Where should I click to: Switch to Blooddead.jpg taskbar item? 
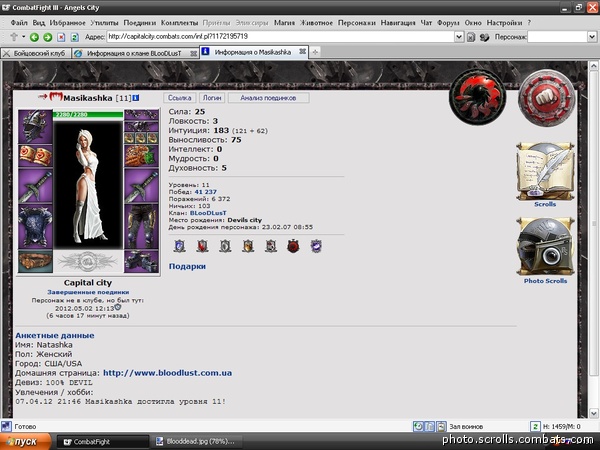[x=197, y=442]
